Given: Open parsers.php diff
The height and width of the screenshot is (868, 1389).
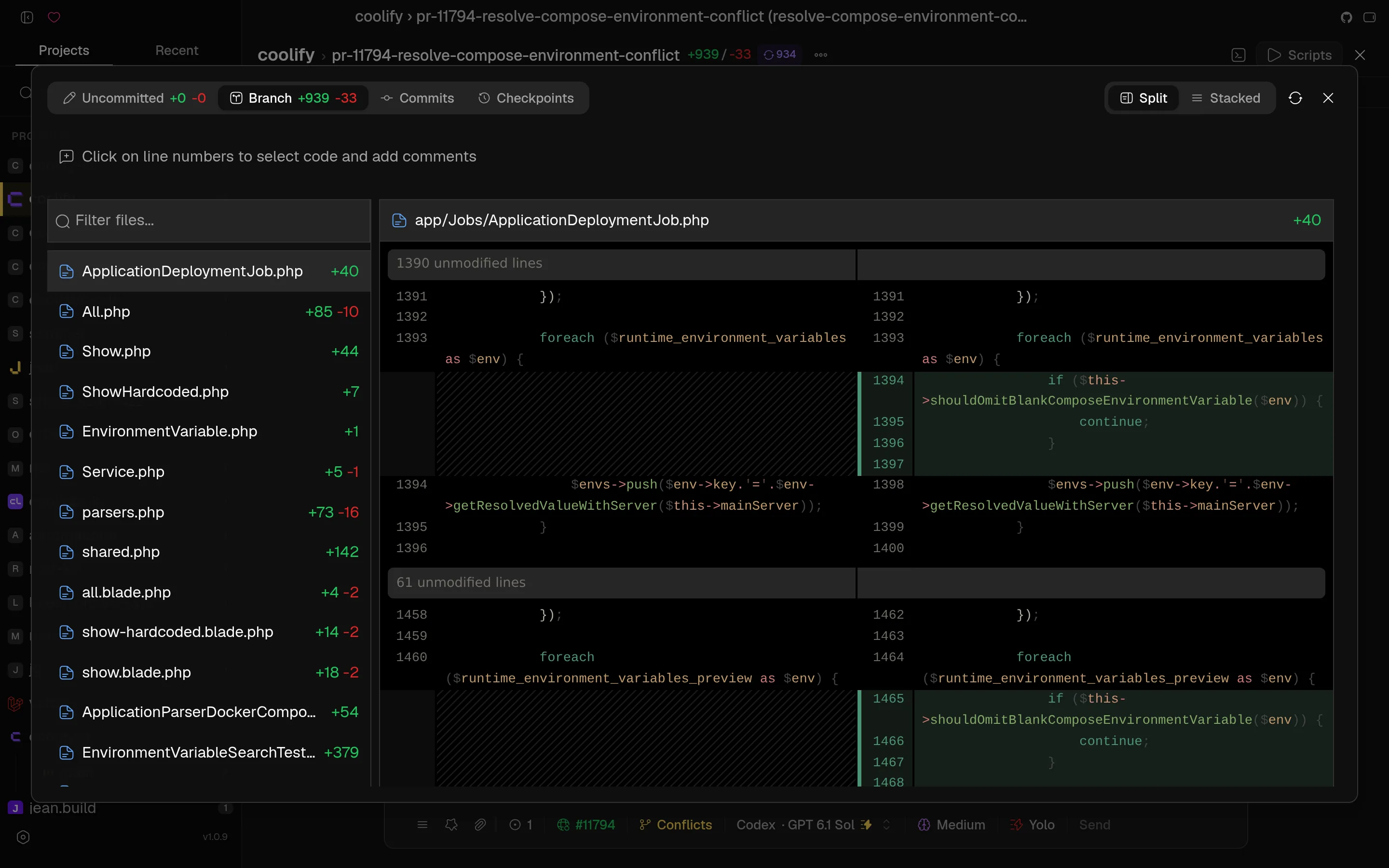Looking at the screenshot, I should (209, 512).
